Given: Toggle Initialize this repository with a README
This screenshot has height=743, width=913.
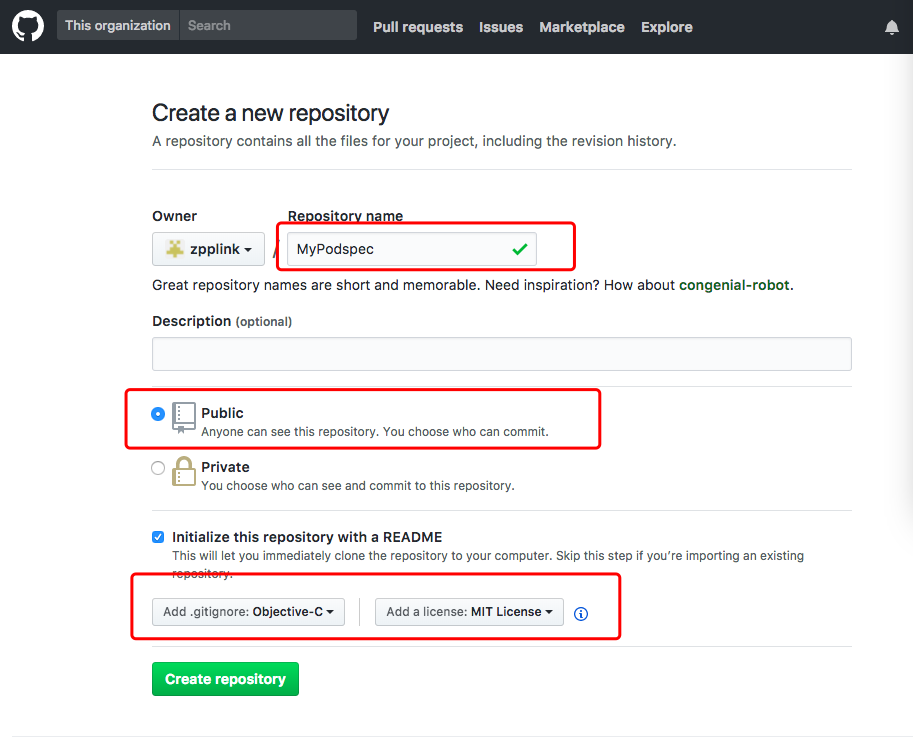Looking at the screenshot, I should tap(158, 537).
